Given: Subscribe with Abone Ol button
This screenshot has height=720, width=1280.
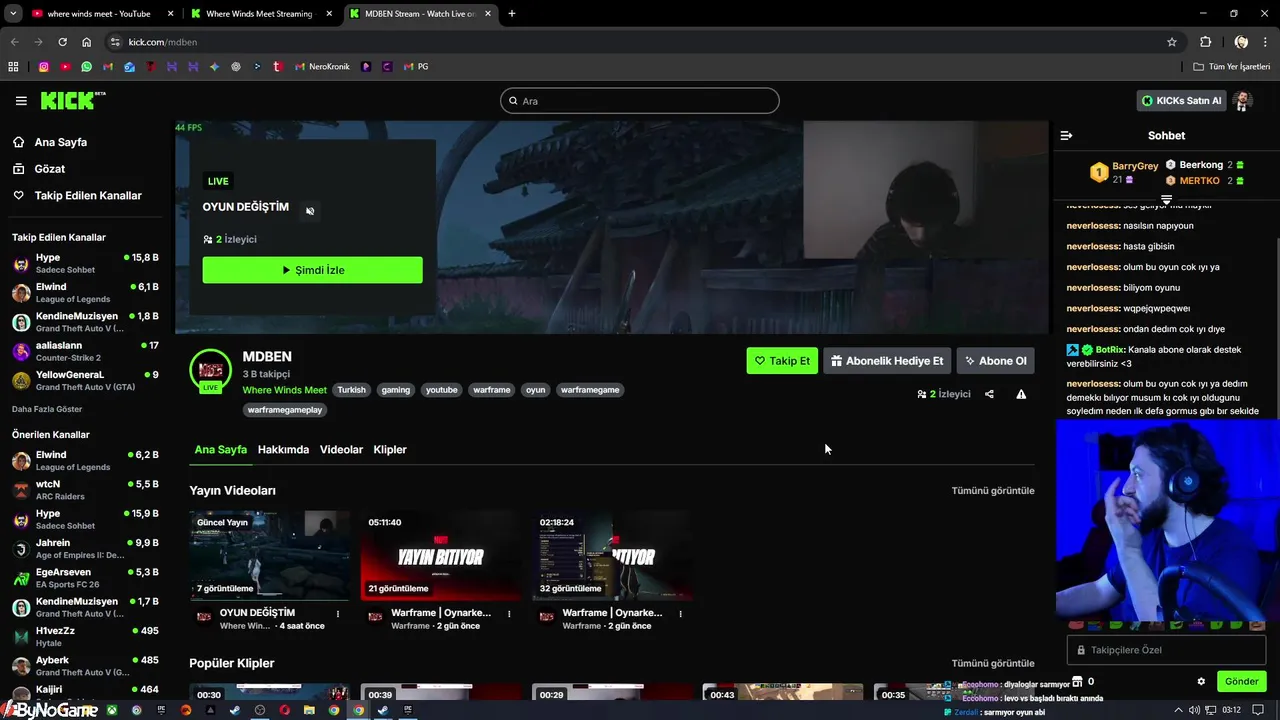Looking at the screenshot, I should 995,361.
